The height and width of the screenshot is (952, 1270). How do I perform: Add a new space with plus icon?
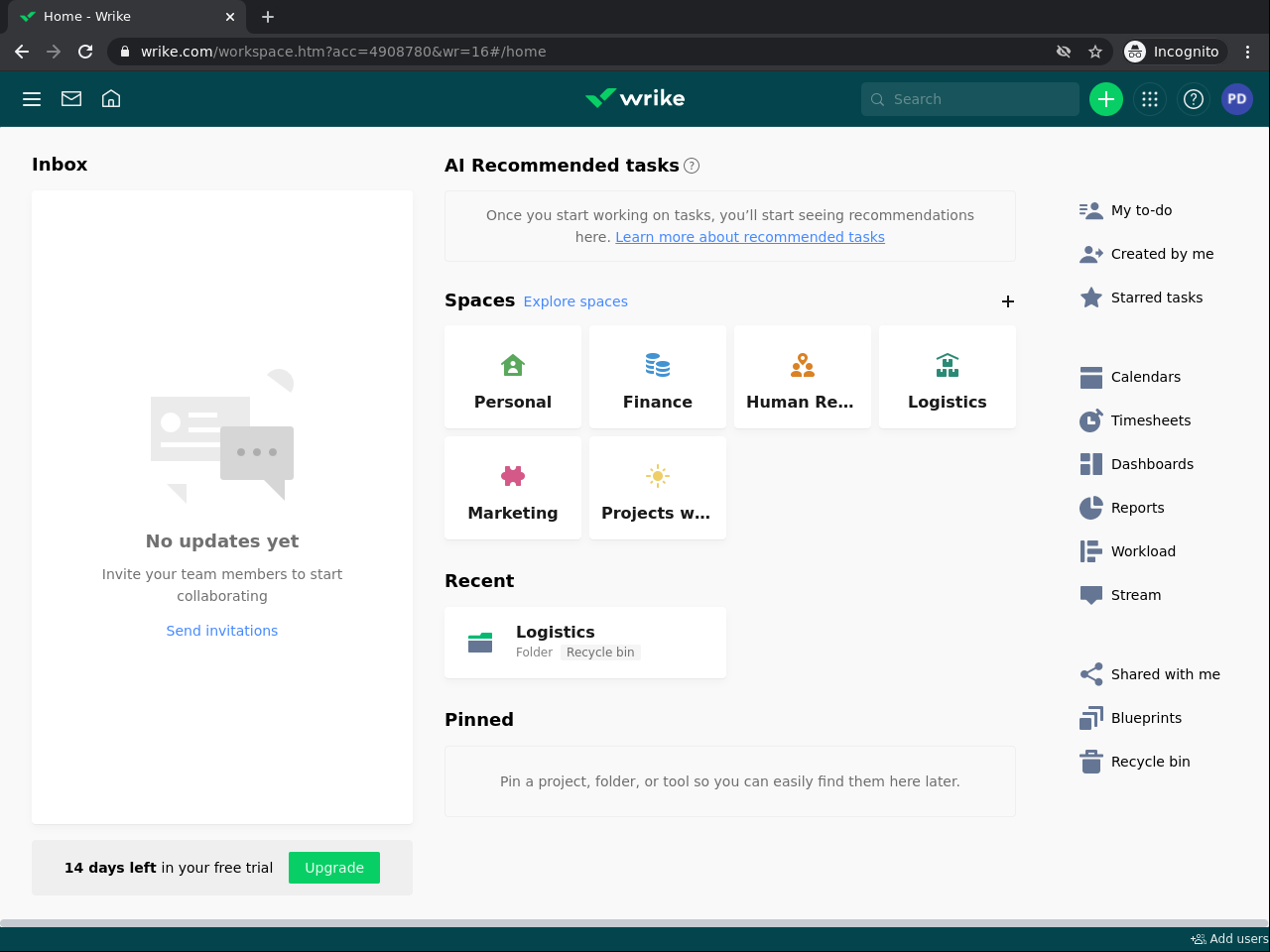[1008, 301]
